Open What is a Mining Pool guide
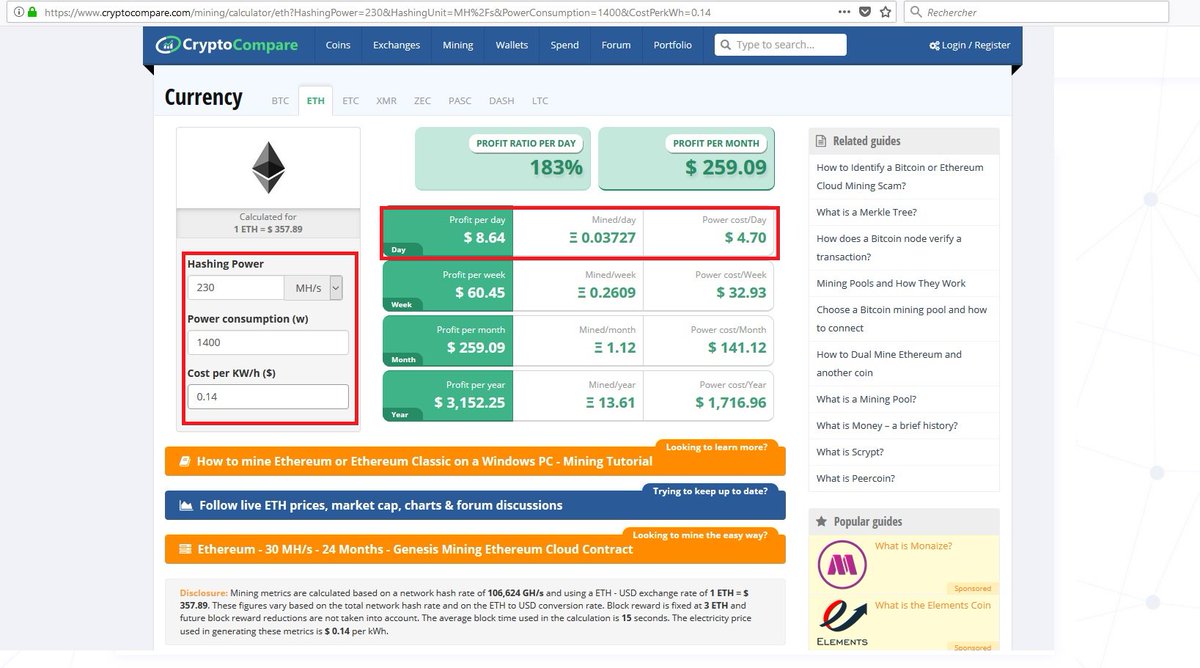The image size is (1200, 668). click(x=866, y=399)
